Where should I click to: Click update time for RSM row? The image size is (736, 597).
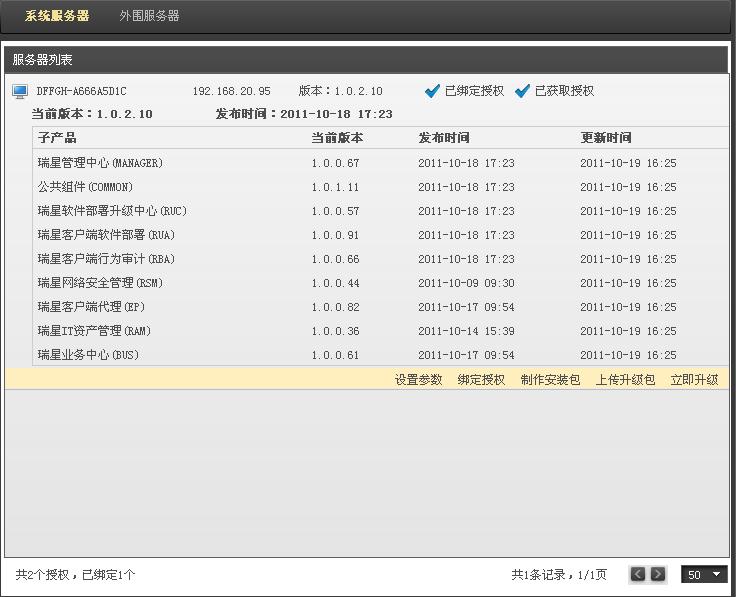[x=628, y=283]
